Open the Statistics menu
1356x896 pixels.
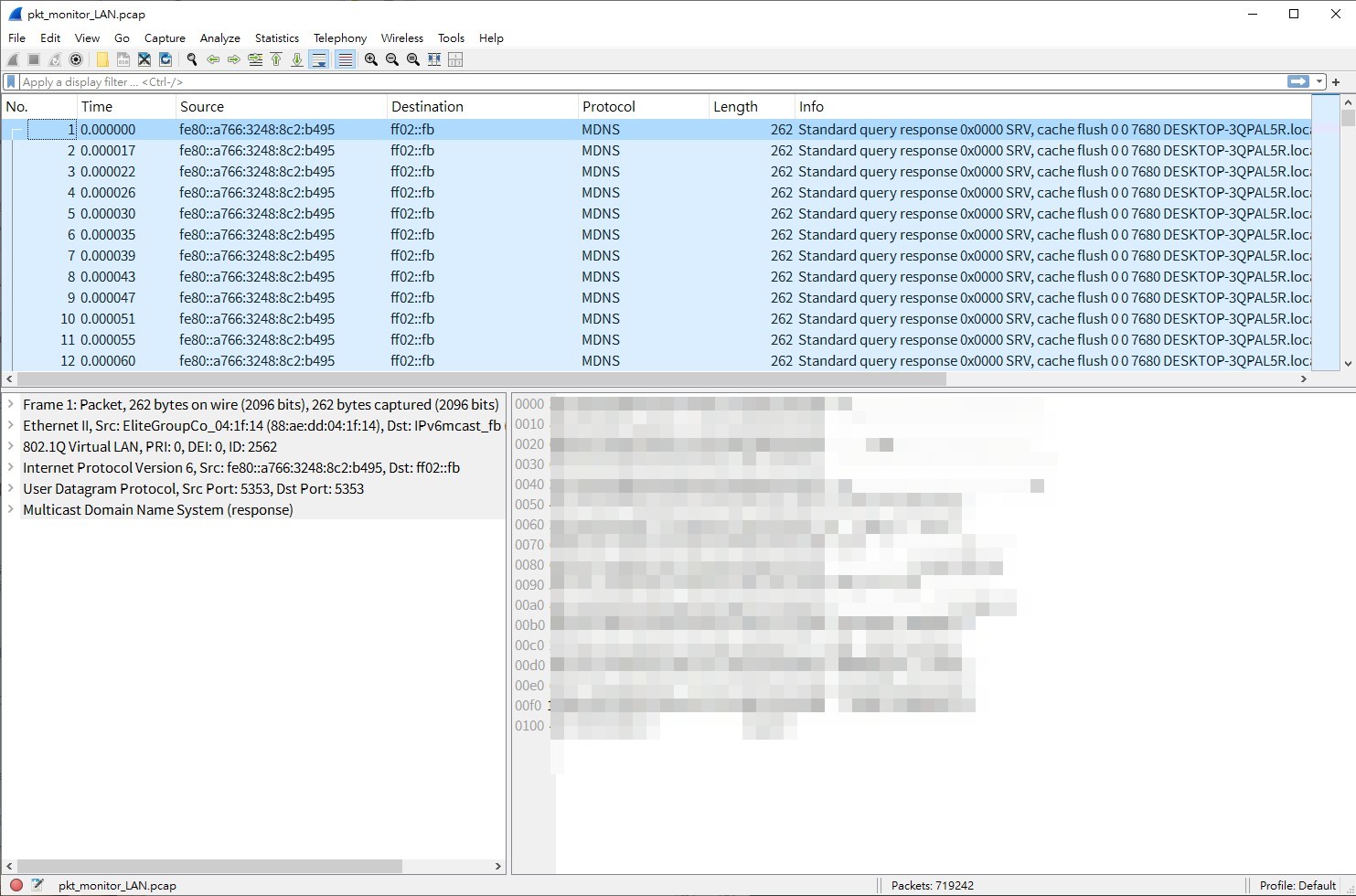pyautogui.click(x=276, y=38)
